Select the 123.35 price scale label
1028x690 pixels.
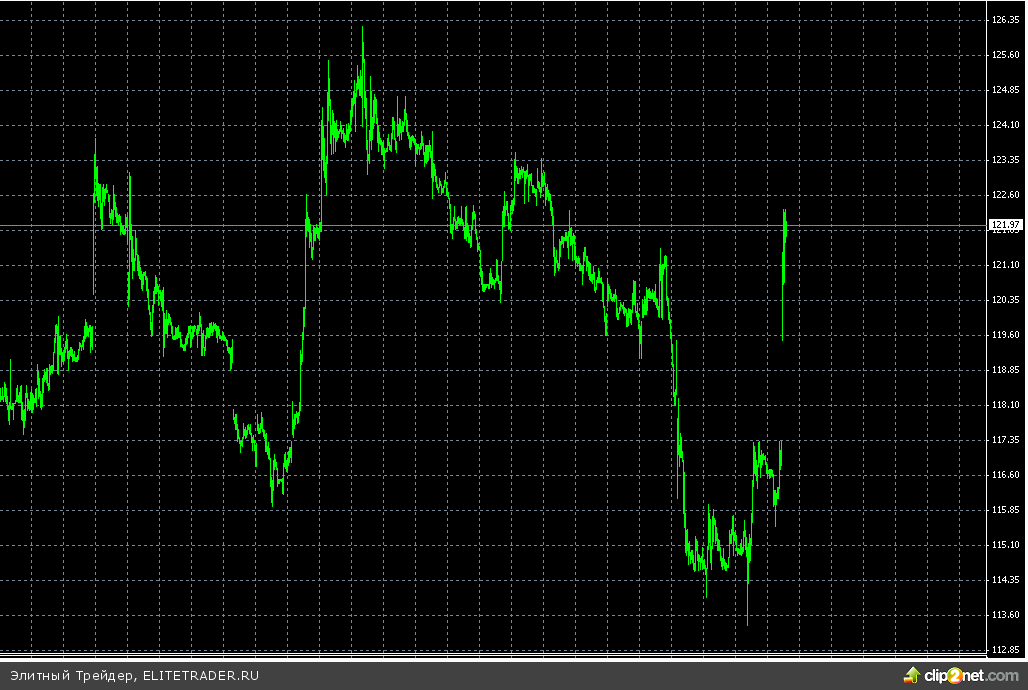(1005, 160)
